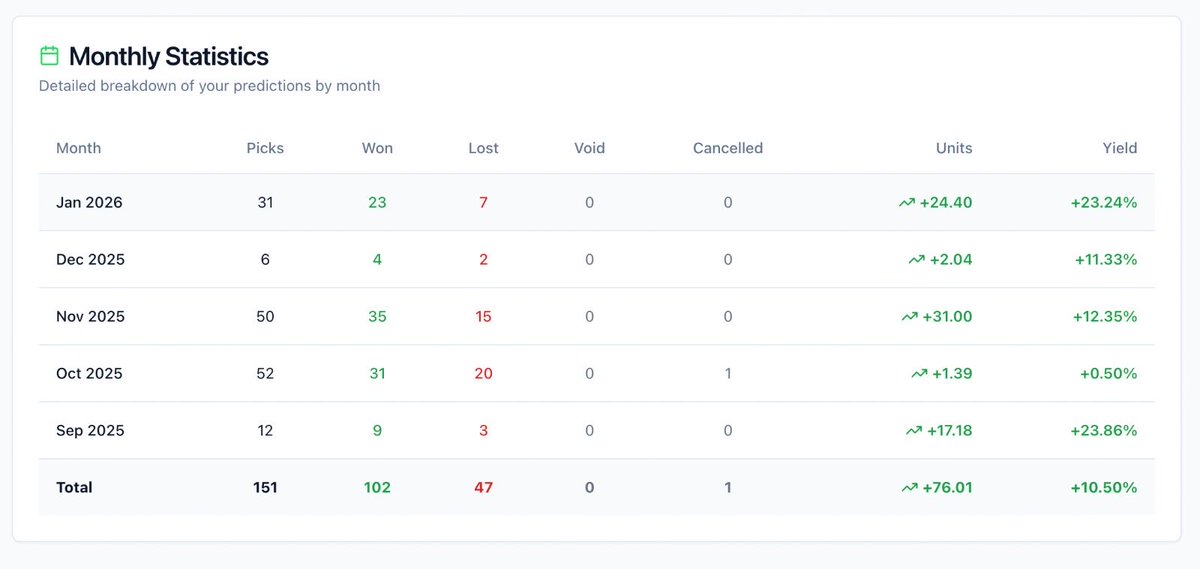Click won value 9 in Sep 2025 row

(x=377, y=430)
